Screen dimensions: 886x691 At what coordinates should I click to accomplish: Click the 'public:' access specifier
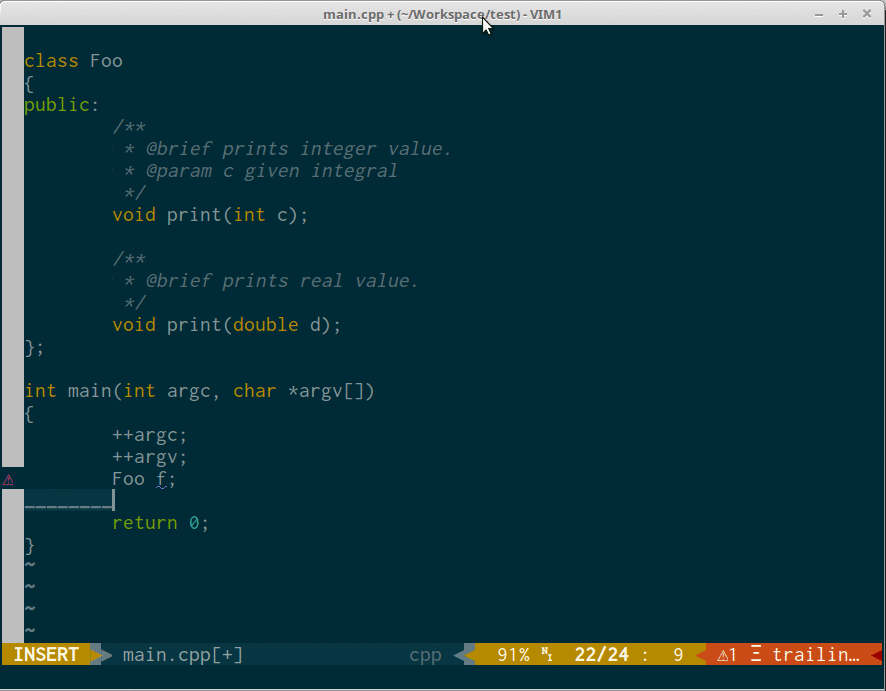(x=62, y=105)
